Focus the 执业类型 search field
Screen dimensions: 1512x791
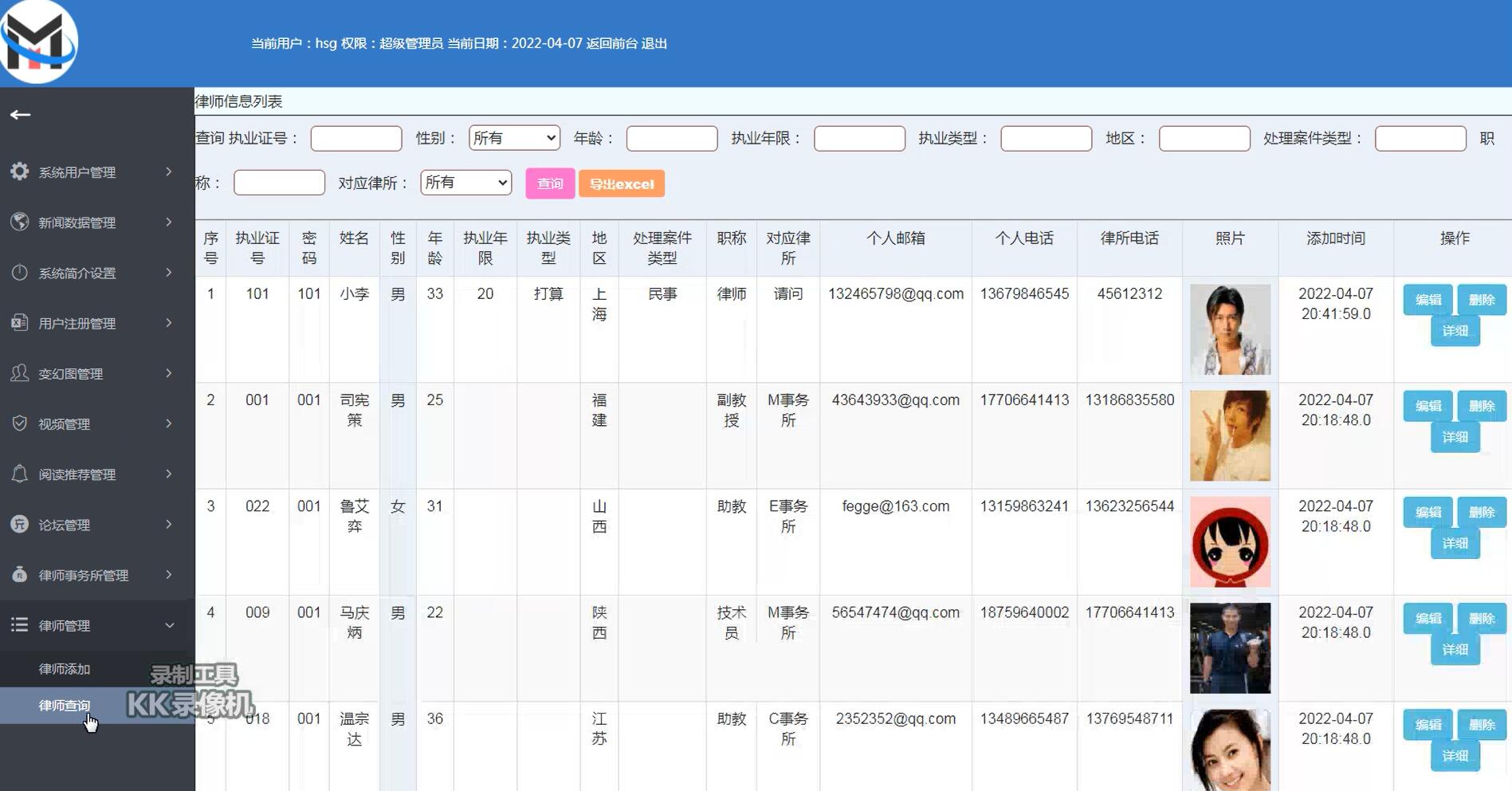pyautogui.click(x=1046, y=138)
